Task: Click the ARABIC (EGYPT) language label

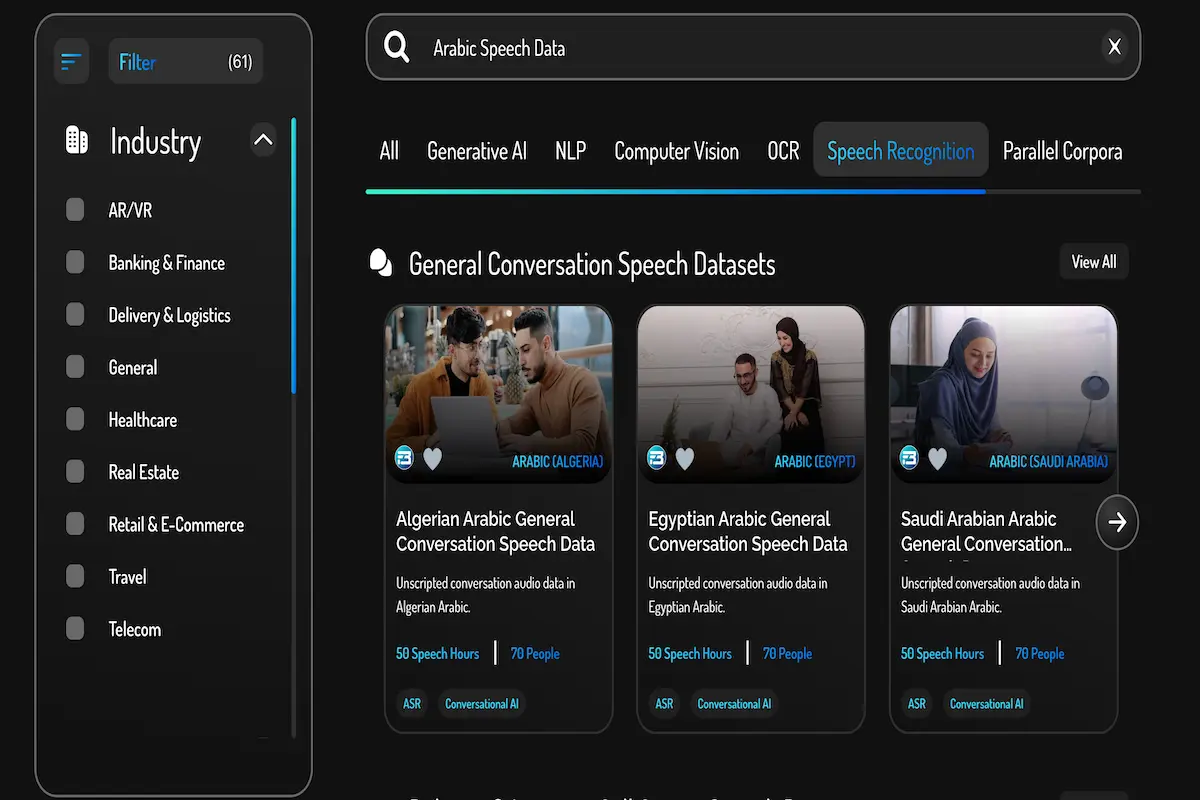Action: click(815, 461)
